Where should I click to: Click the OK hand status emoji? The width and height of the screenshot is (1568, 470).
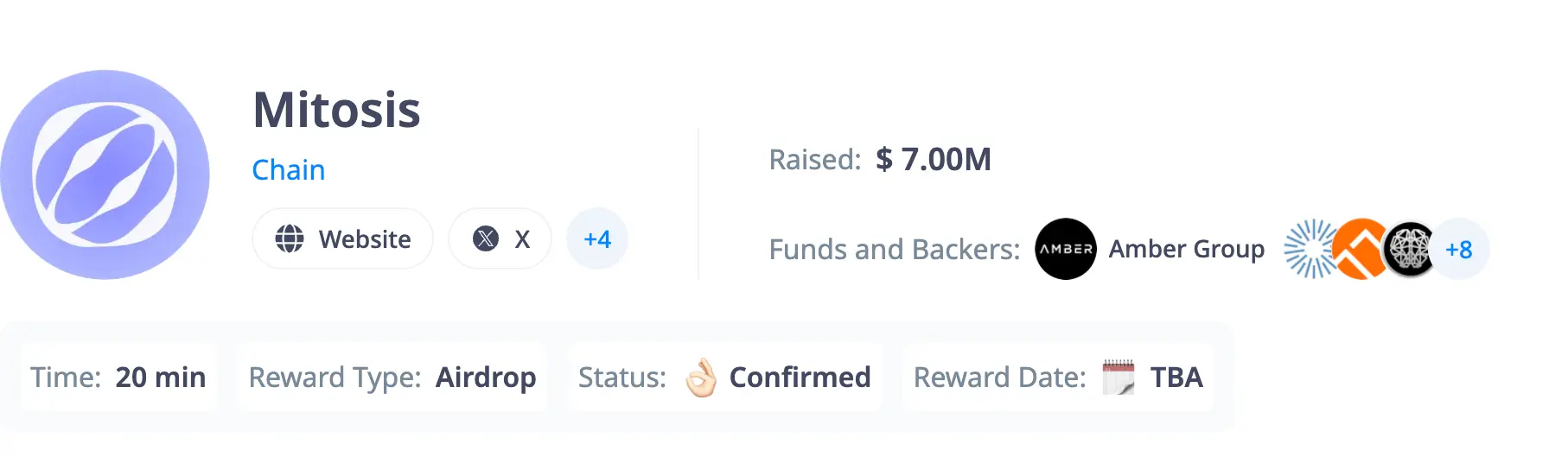[x=701, y=378]
